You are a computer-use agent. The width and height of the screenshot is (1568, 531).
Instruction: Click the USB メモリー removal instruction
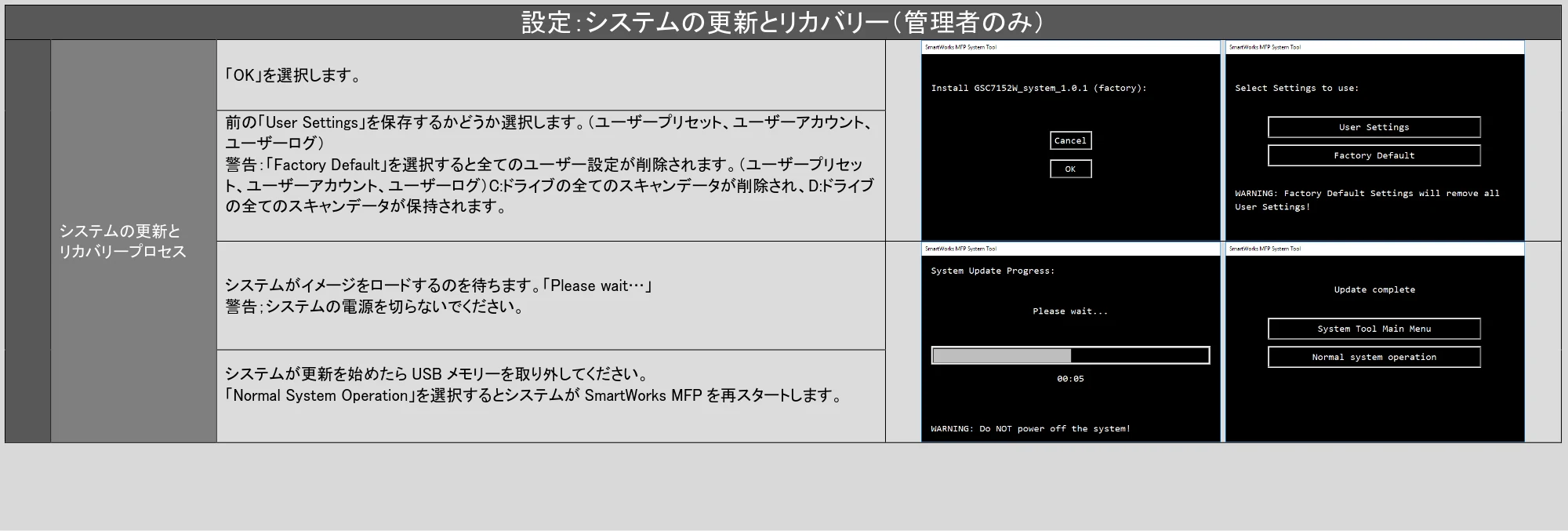coord(533,384)
